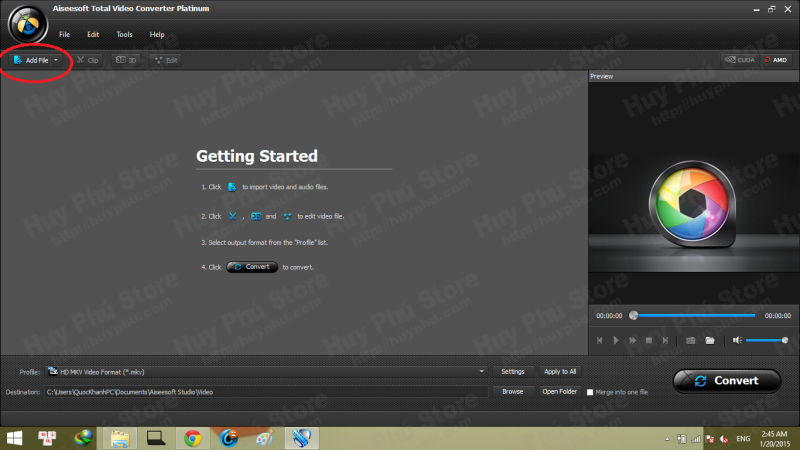Viewport: 800px width, 450px height.
Task: Click the Settings button
Action: tap(513, 372)
